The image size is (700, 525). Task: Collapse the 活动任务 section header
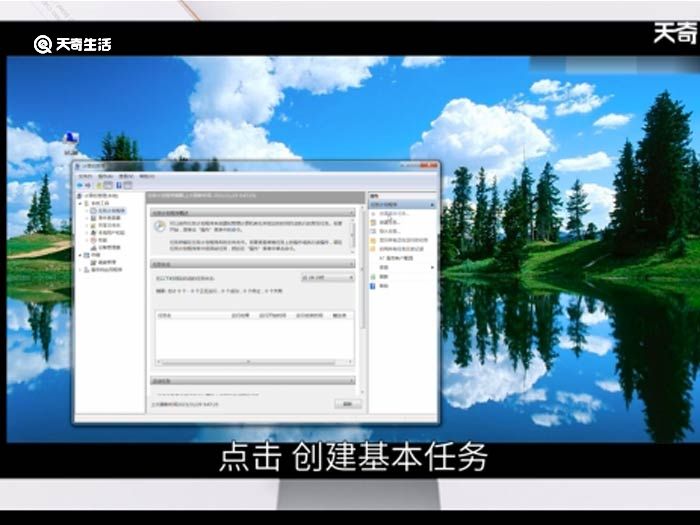click(x=253, y=381)
